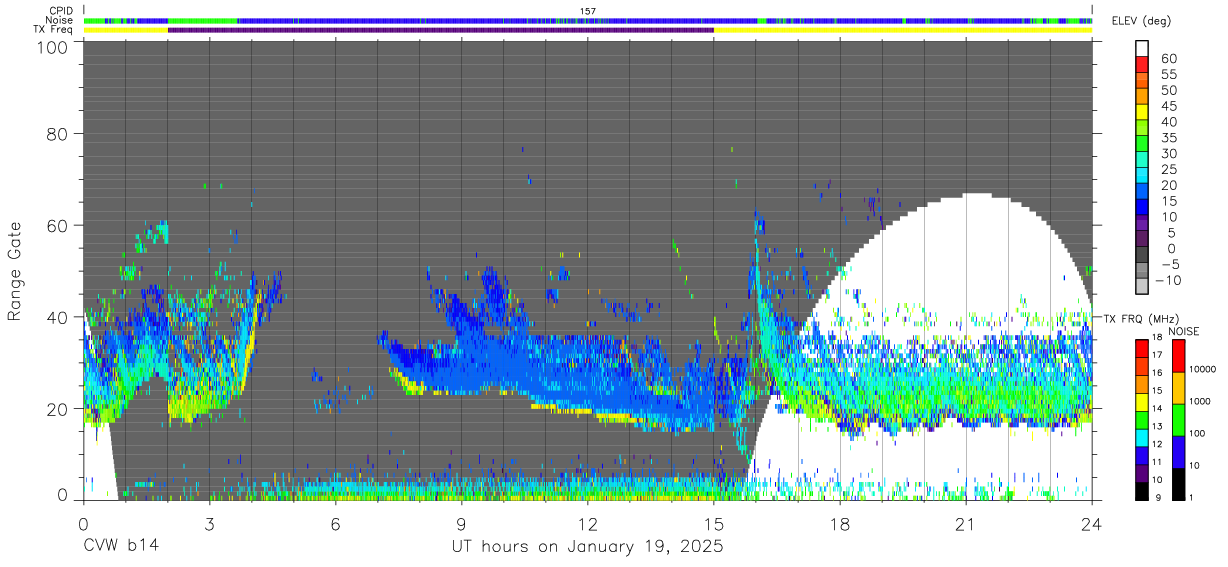This screenshot has width=1228, height=567.
Task: Click the UT hour tick label 21
Action: click(965, 523)
